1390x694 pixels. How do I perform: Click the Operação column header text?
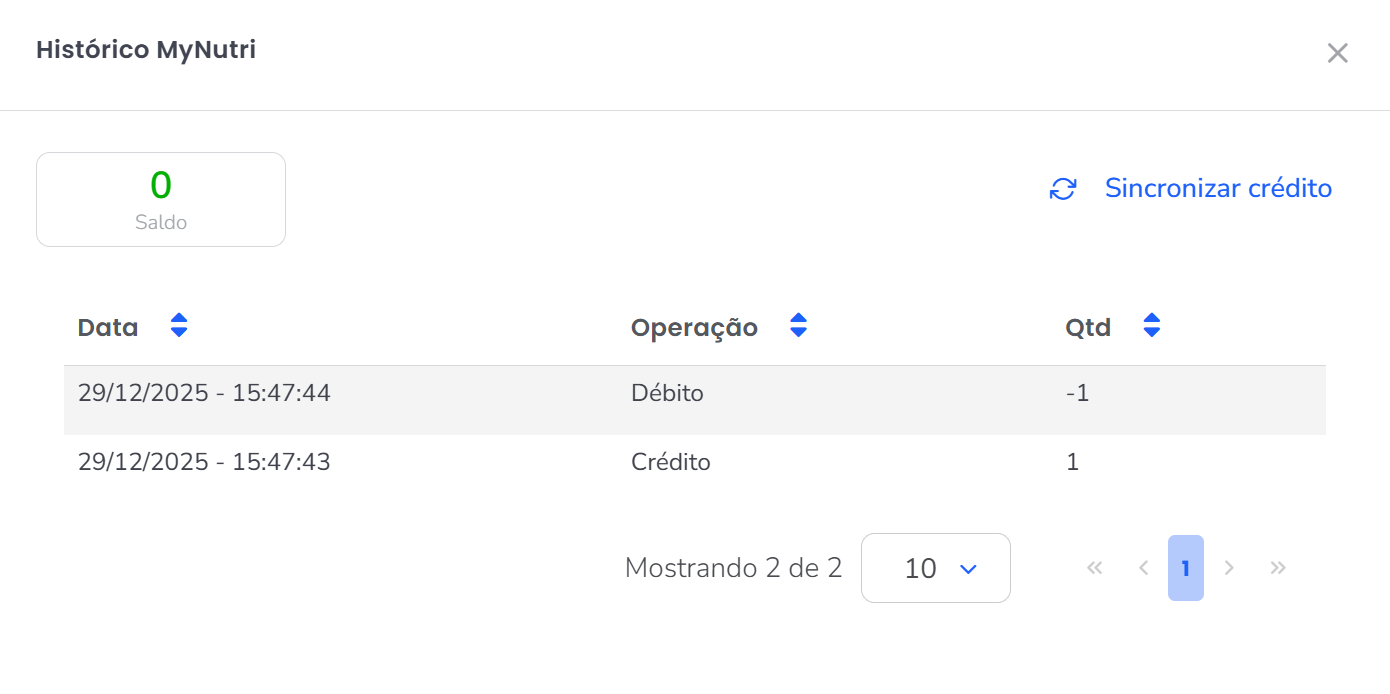(x=694, y=327)
